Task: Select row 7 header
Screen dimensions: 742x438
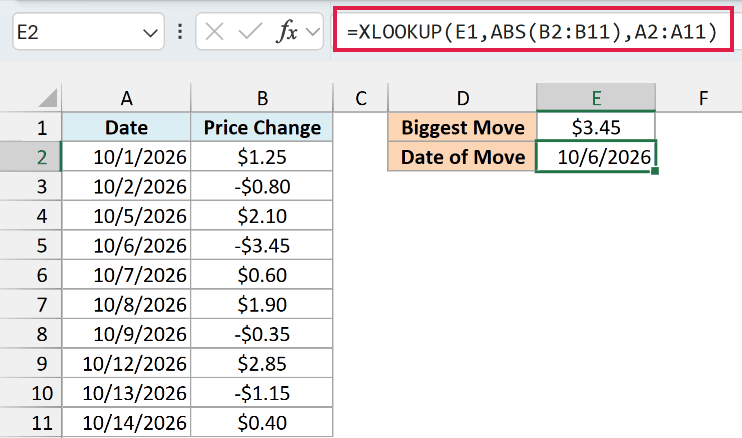Action: pyautogui.click(x=31, y=304)
